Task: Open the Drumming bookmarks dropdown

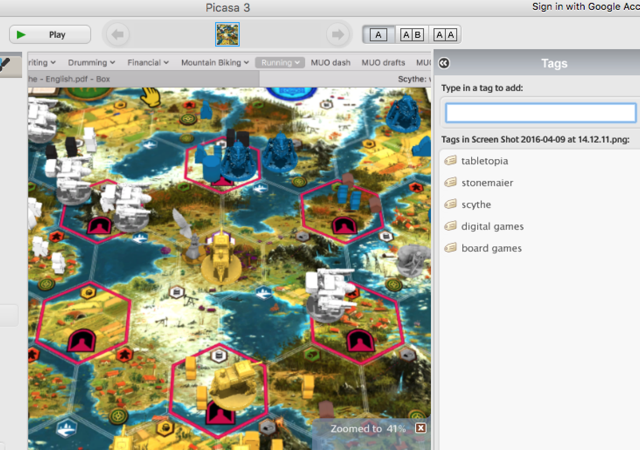Action: click(91, 62)
